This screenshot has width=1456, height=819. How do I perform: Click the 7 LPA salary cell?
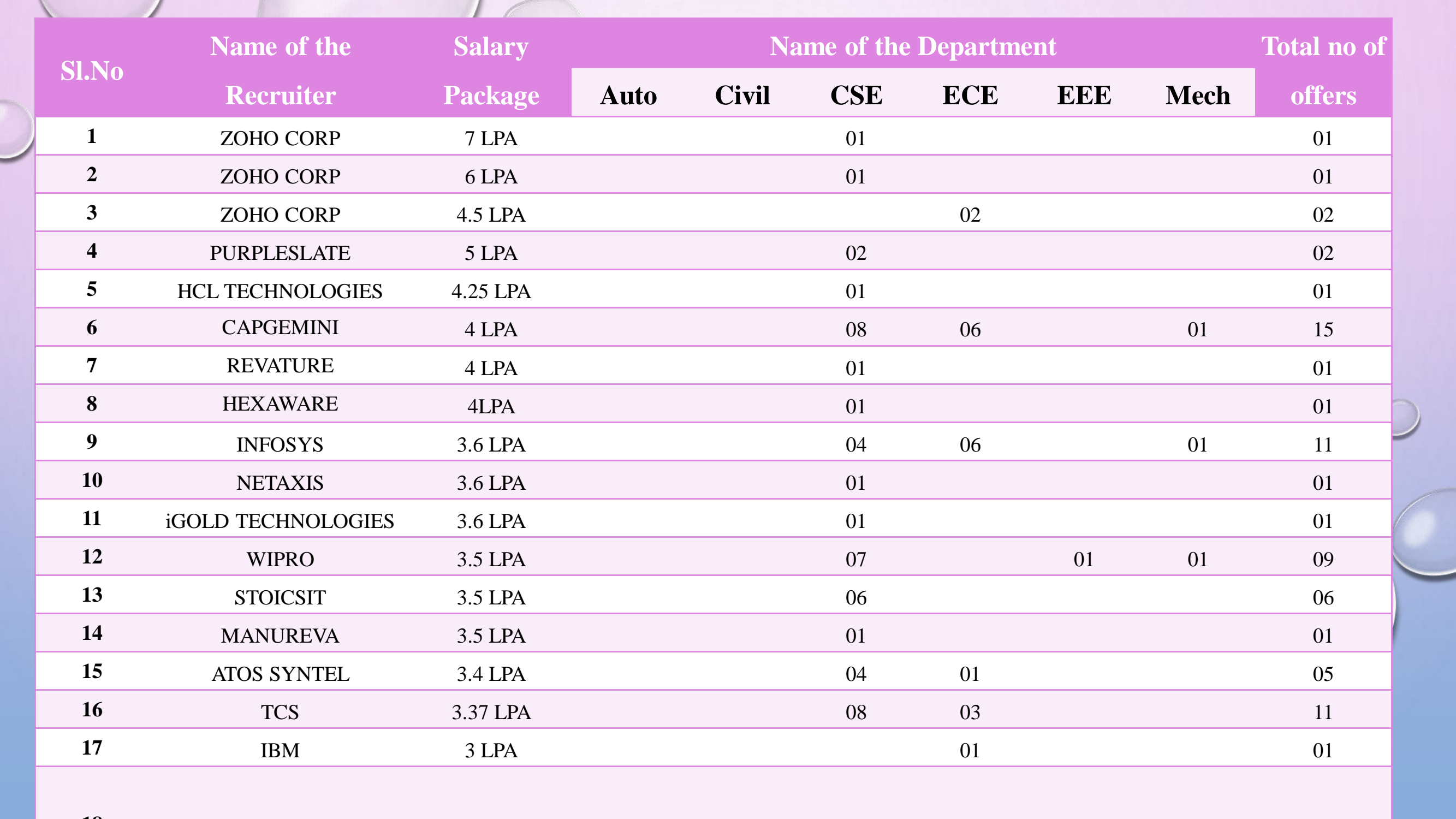[491, 139]
